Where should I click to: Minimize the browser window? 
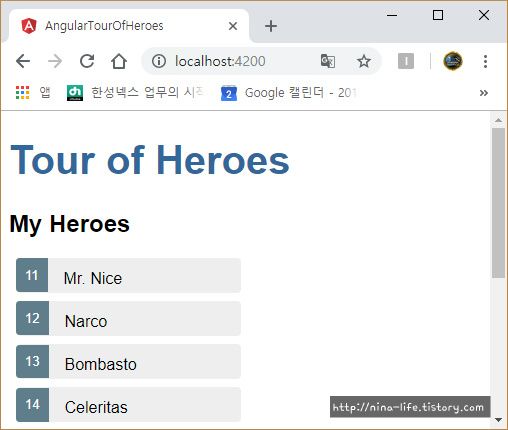pos(392,15)
